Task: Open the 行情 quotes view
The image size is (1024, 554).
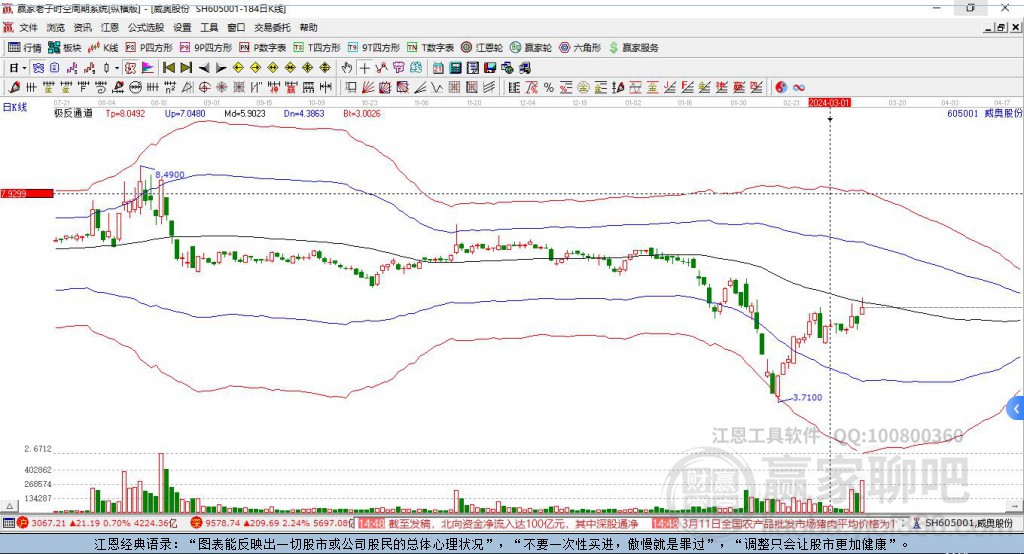Action: point(24,48)
